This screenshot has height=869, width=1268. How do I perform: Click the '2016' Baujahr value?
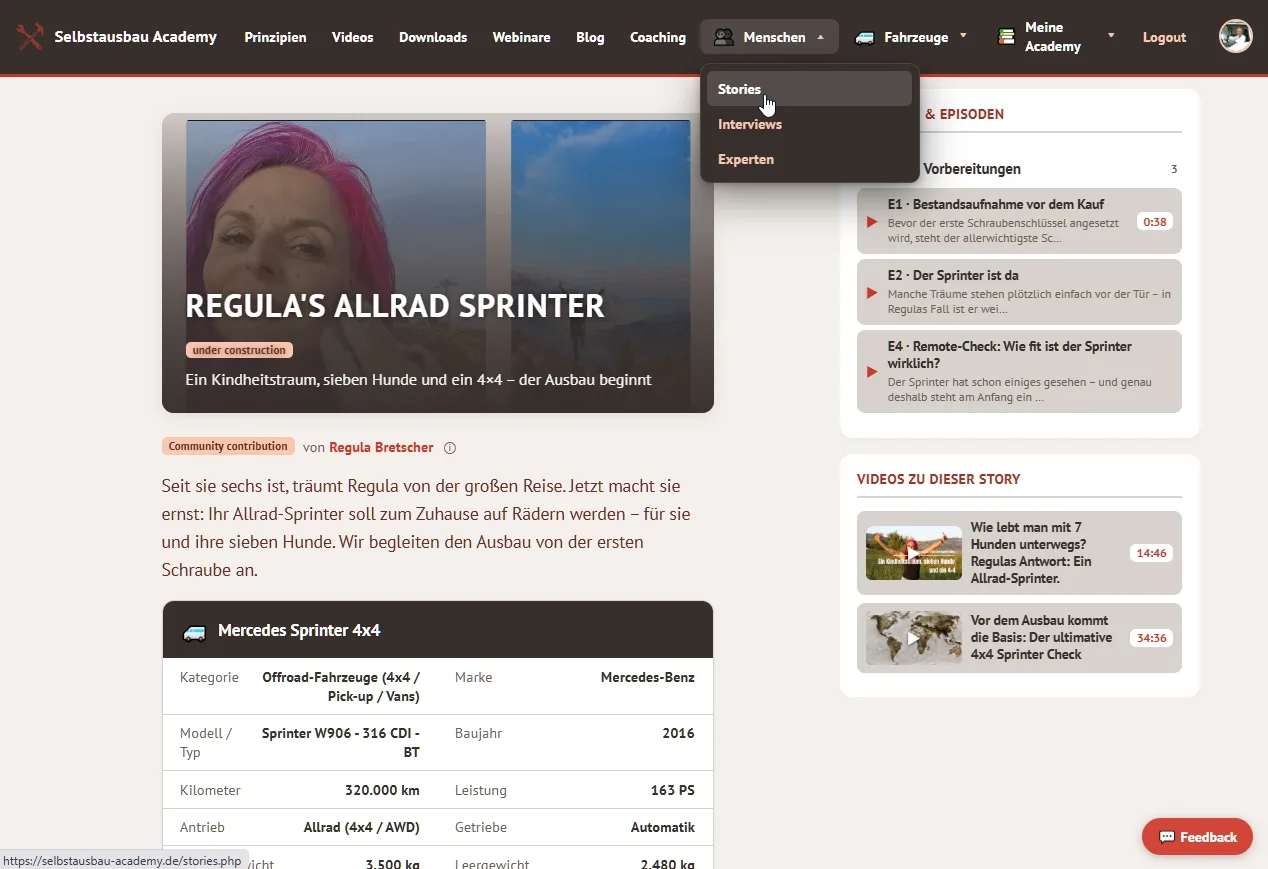pyautogui.click(x=679, y=733)
